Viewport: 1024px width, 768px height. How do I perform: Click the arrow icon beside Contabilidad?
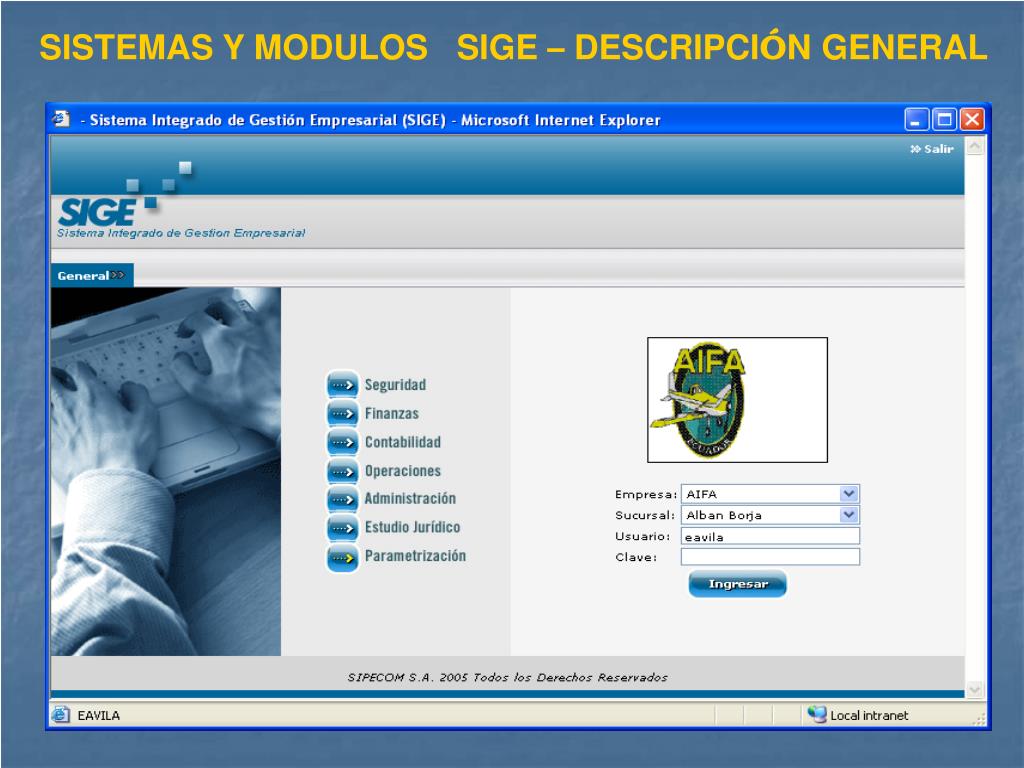(x=342, y=442)
